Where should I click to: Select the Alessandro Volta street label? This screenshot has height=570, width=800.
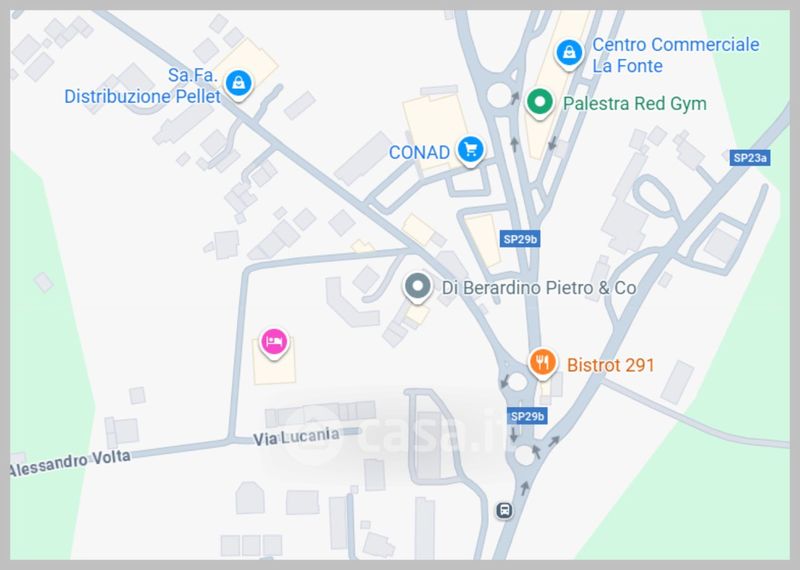(70, 462)
